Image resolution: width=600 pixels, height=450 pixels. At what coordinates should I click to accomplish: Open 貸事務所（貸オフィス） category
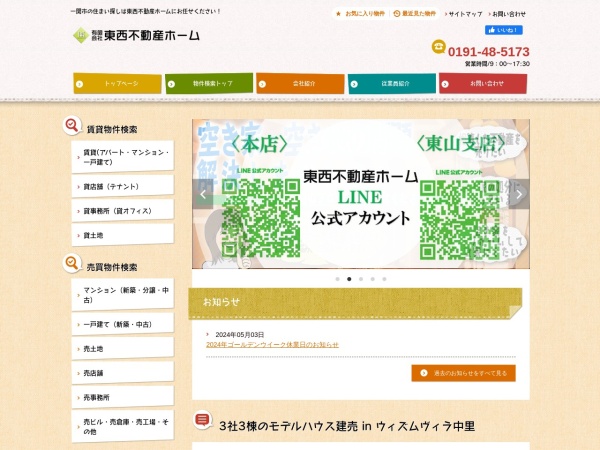tap(122, 211)
